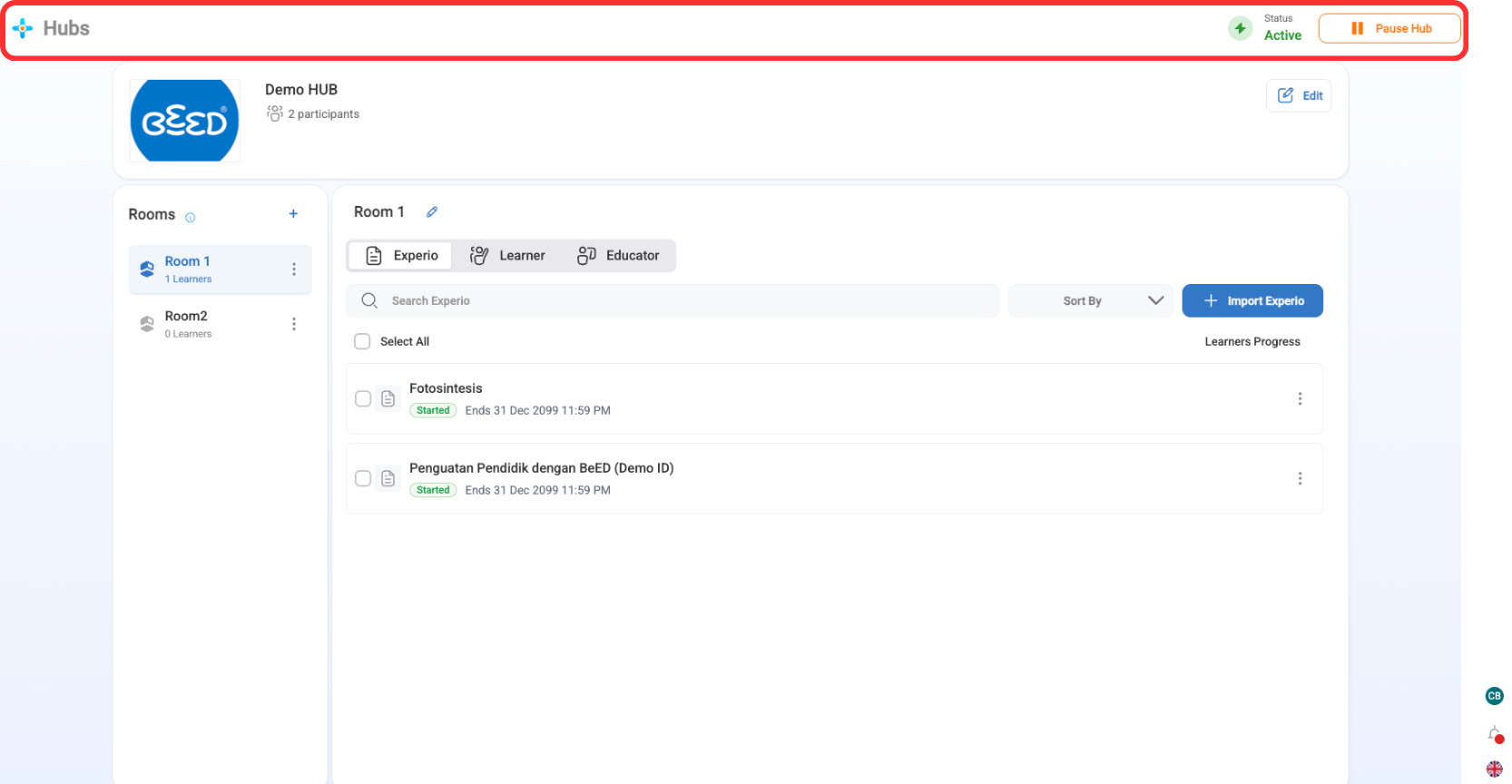Click the search magnifier icon
The image size is (1512, 784).
pyautogui.click(x=369, y=300)
